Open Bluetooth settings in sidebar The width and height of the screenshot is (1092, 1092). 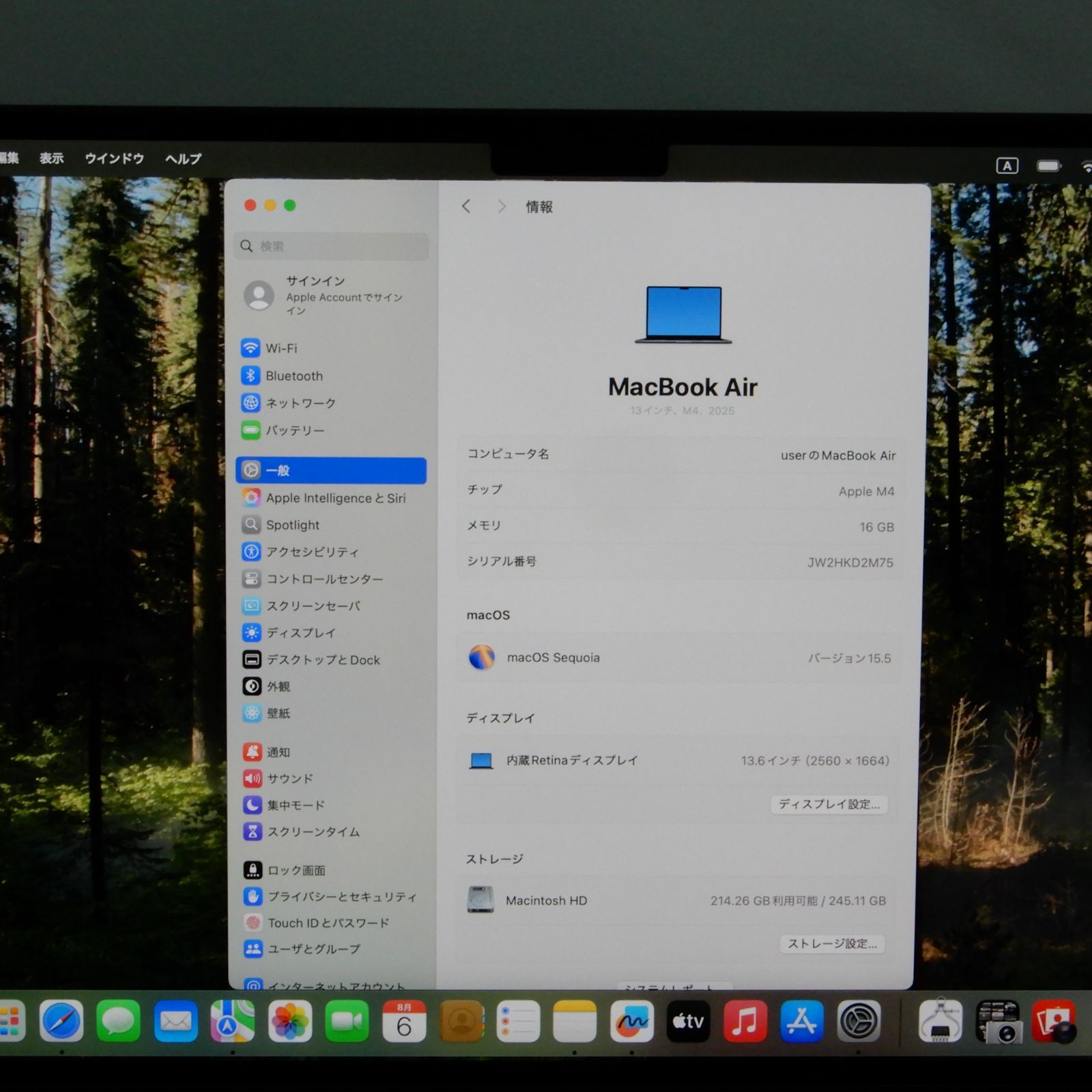[x=331, y=375]
